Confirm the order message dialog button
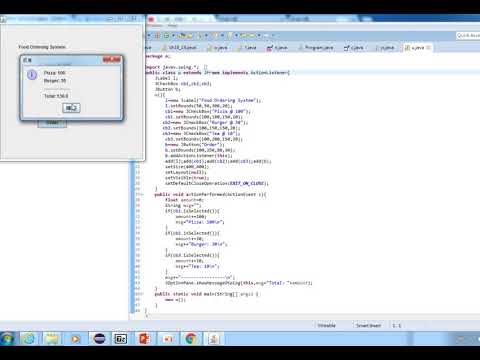The height and width of the screenshot is (360, 480). pos(71,108)
